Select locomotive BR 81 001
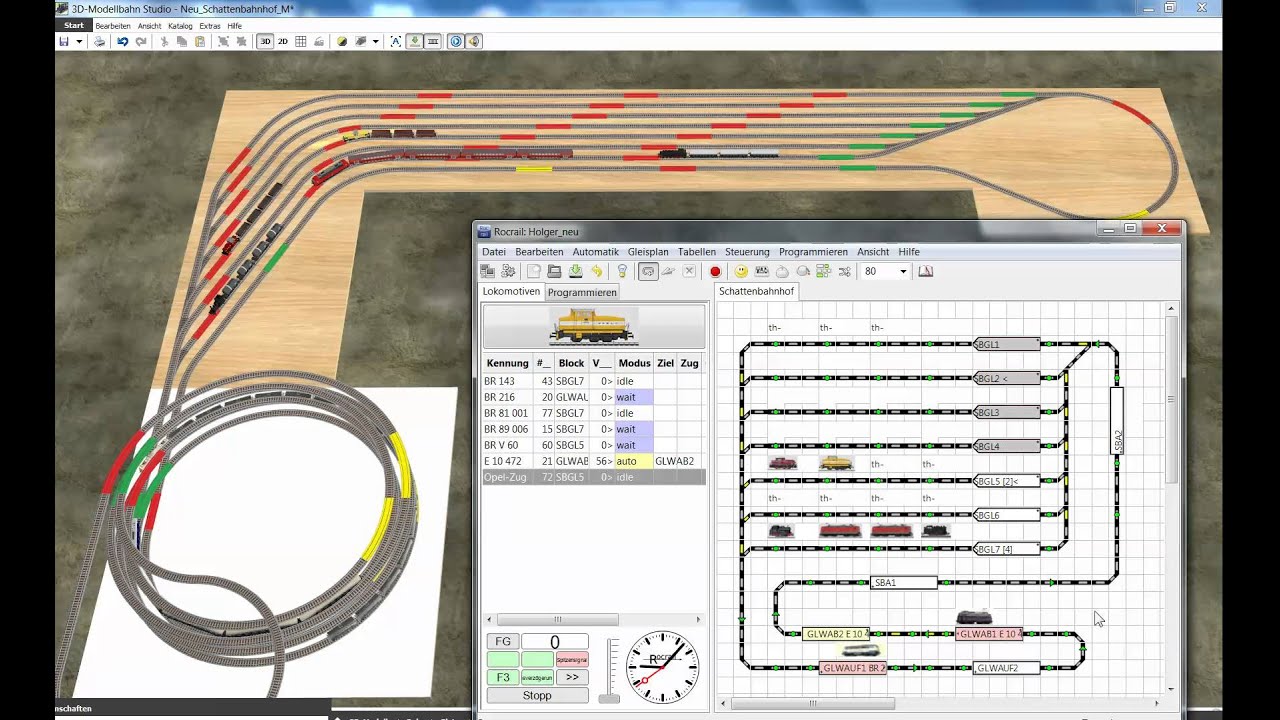The height and width of the screenshot is (720, 1280). [x=594, y=413]
